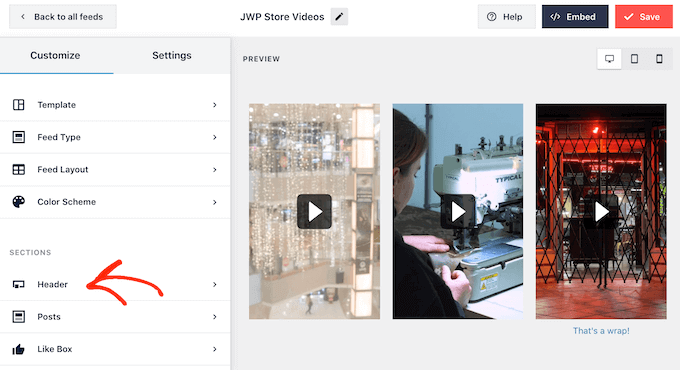Screen dimensions: 680x370
Task: Expand the Posts section chevron
Action: point(215,317)
